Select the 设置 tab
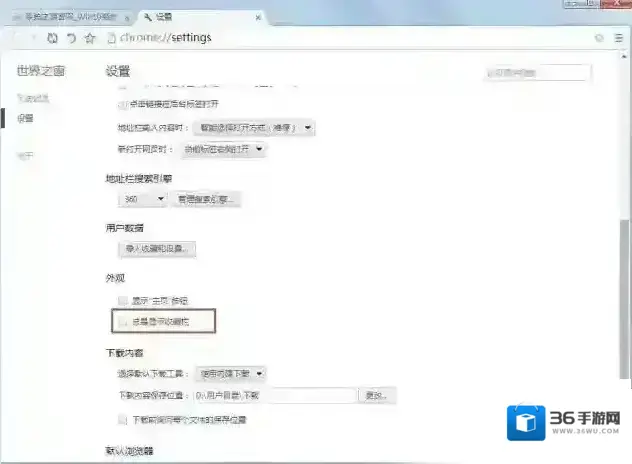The width and height of the screenshot is (632, 464). [202, 17]
